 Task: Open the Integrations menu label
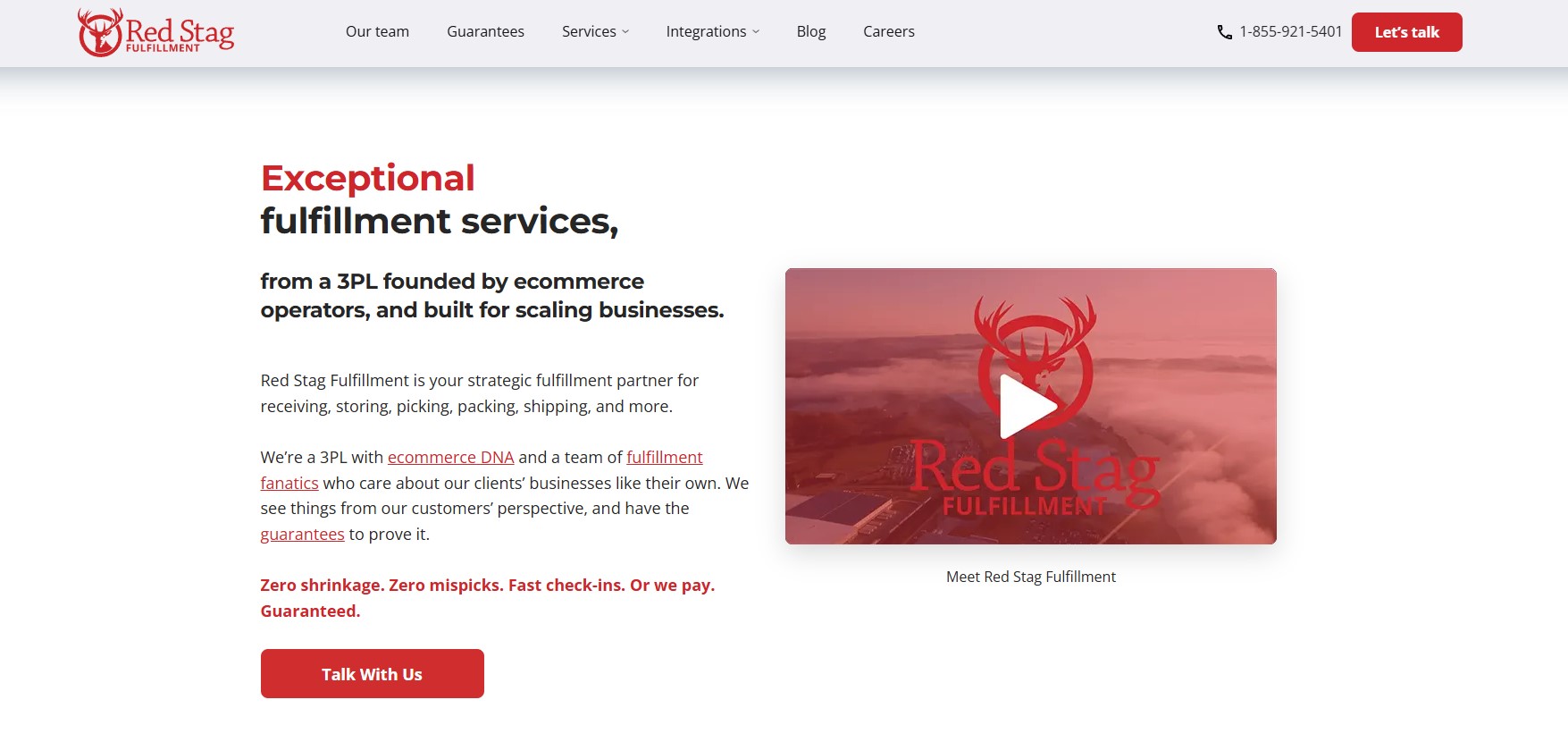coord(706,31)
